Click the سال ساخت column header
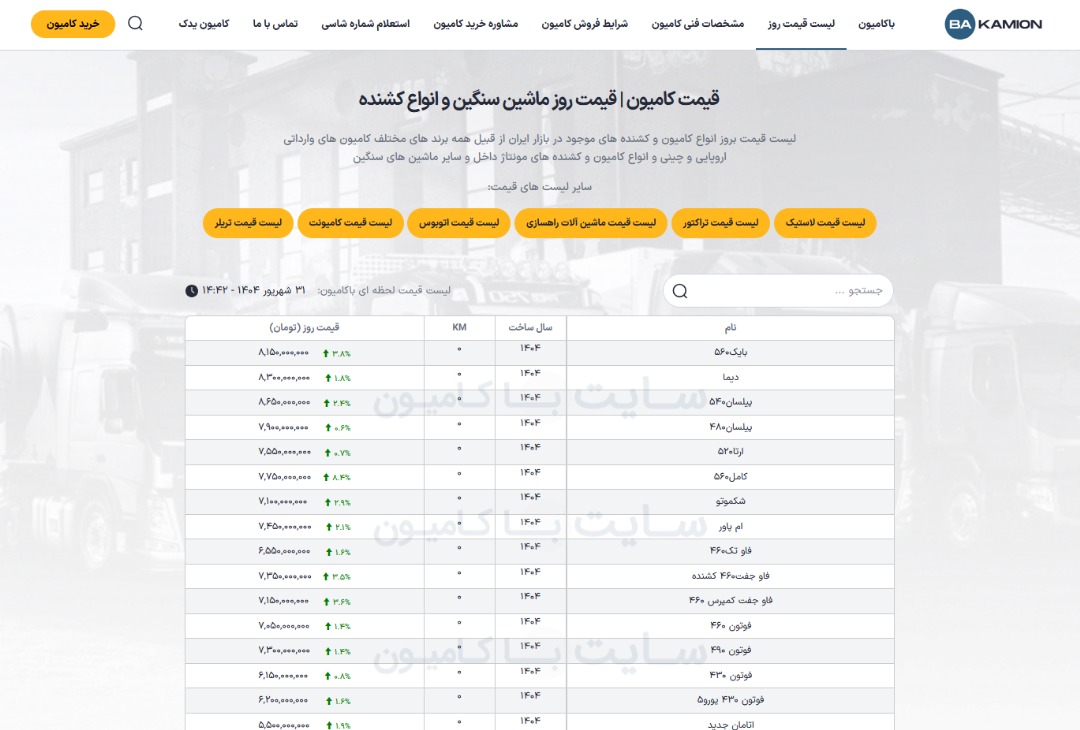Viewport: 1080px width, 730px height. 530,328
